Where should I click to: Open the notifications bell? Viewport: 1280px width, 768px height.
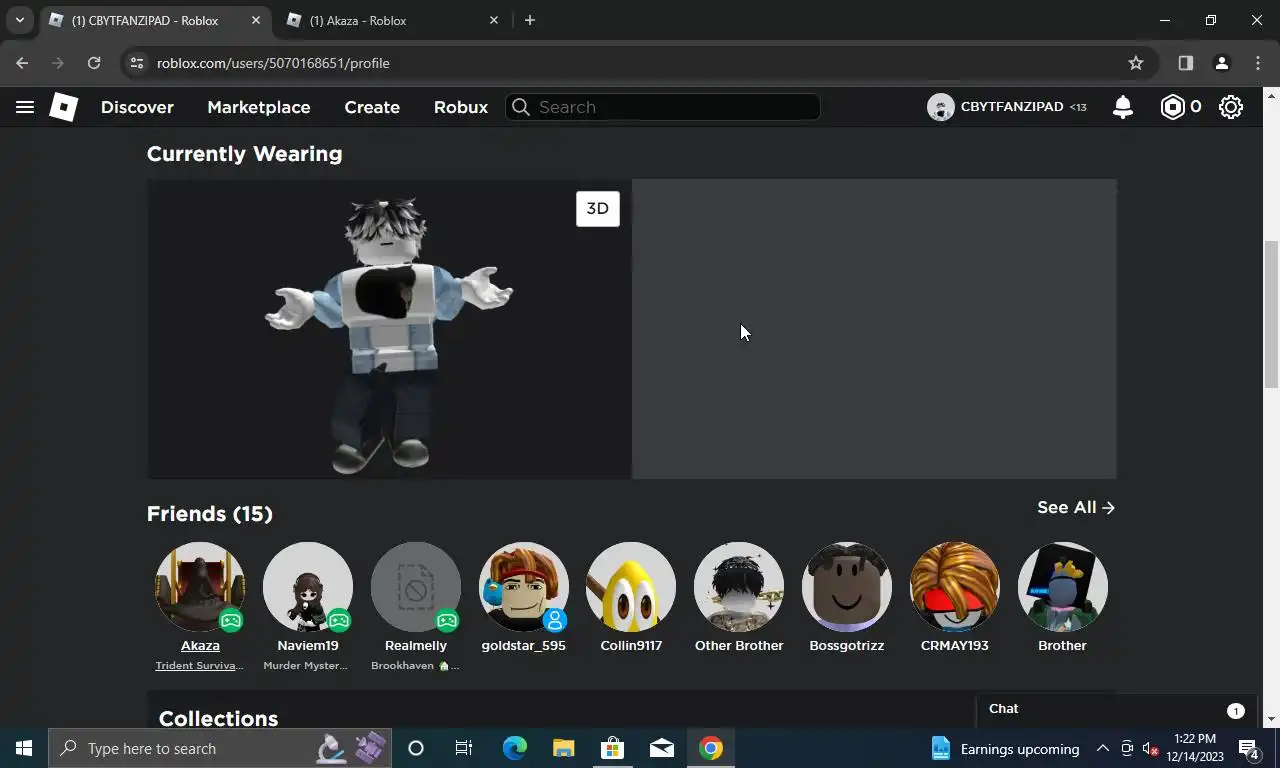click(x=1123, y=107)
